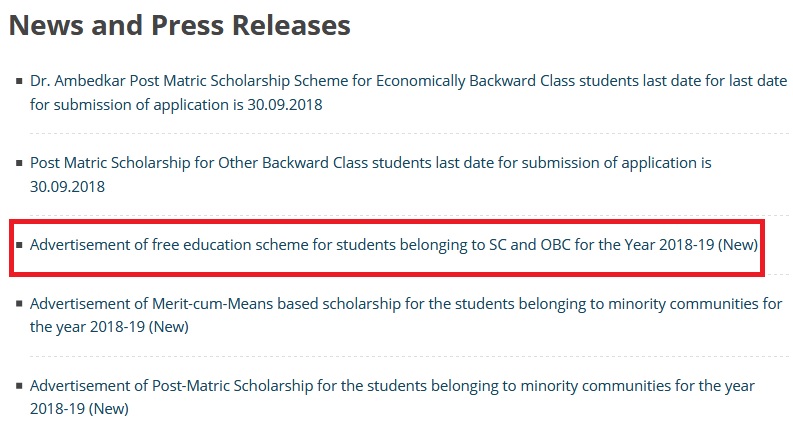Open the Merit-cum-Means based scholarship advertisement
The width and height of the screenshot is (793, 423).
pos(300,301)
